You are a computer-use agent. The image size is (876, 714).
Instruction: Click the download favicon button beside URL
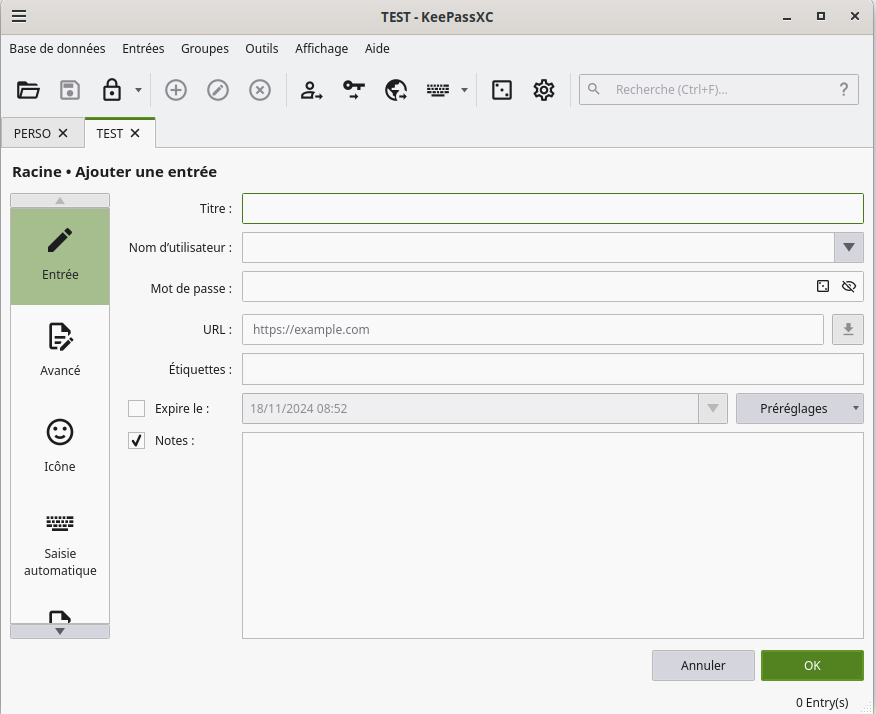pyautogui.click(x=848, y=329)
